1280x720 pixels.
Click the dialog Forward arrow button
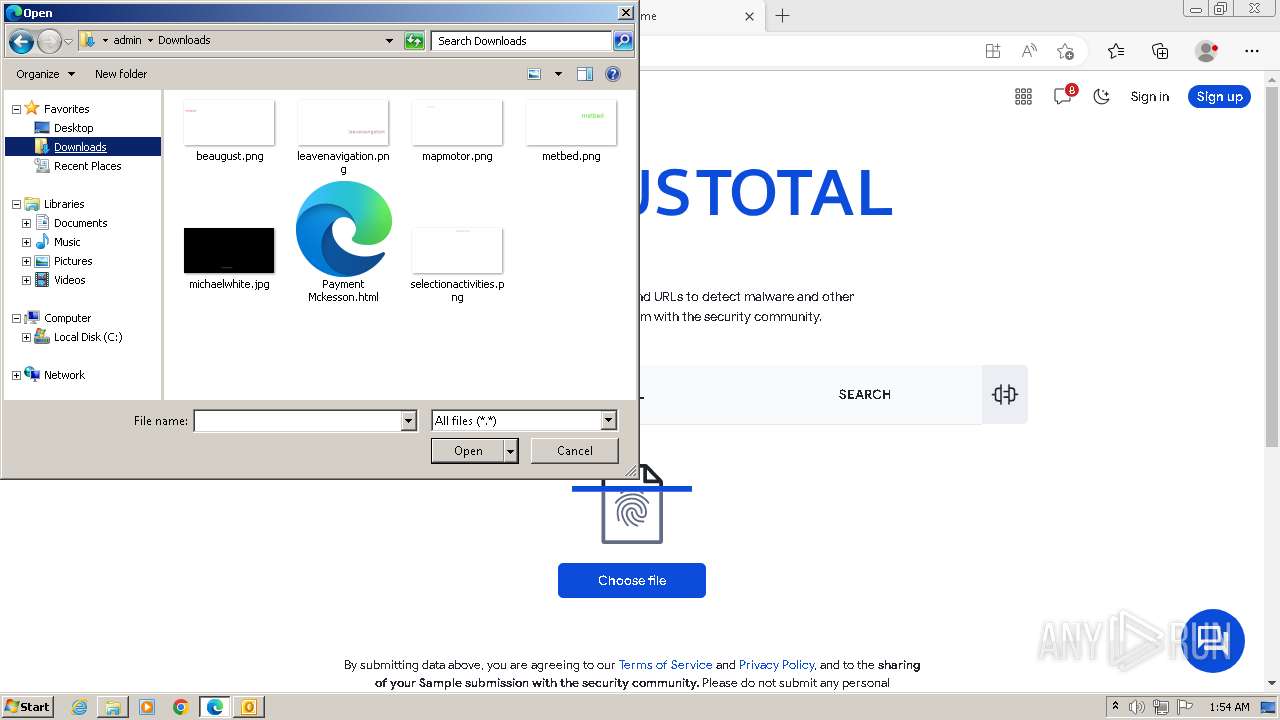49,41
